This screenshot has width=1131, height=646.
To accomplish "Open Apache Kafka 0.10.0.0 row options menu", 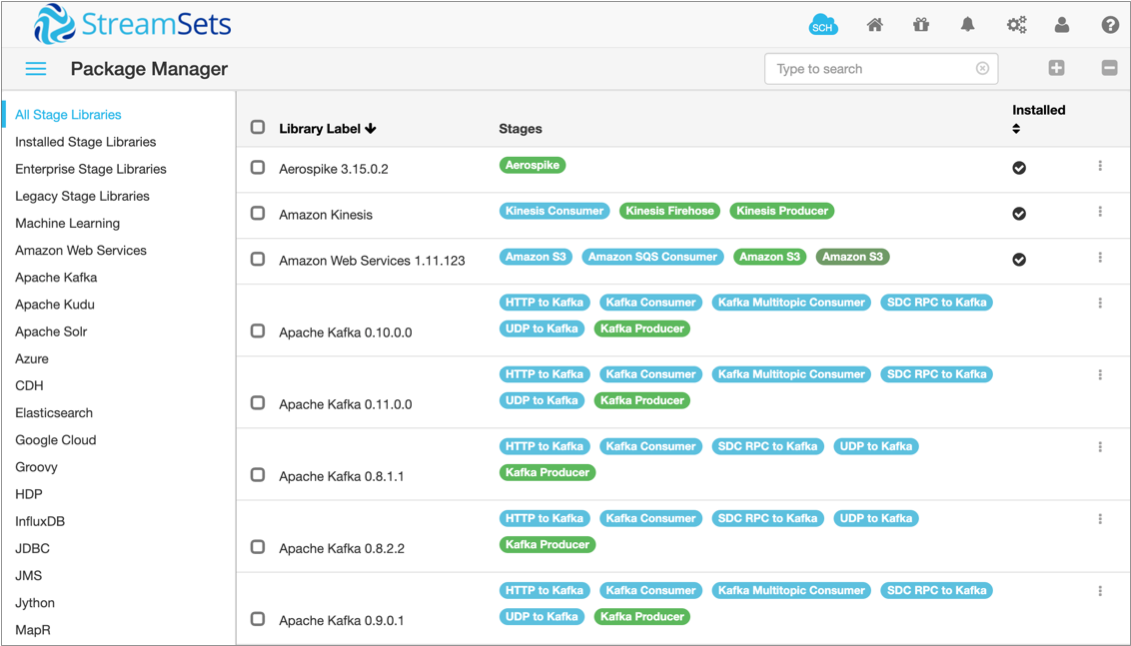I will pos(1100,303).
